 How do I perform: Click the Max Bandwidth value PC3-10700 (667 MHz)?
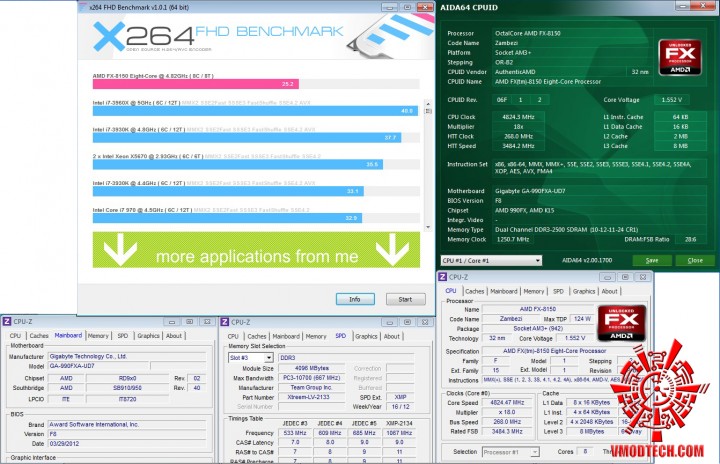click(311, 378)
